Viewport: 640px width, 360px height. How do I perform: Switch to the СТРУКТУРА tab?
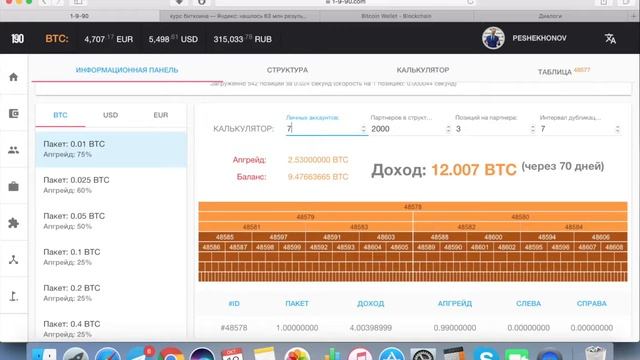coord(287,70)
